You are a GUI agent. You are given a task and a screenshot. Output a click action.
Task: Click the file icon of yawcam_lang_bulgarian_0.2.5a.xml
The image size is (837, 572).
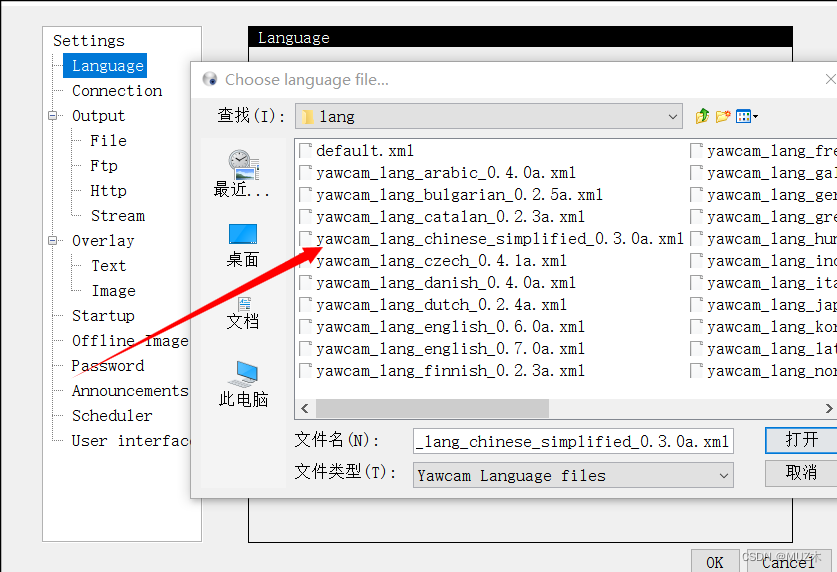click(306, 194)
